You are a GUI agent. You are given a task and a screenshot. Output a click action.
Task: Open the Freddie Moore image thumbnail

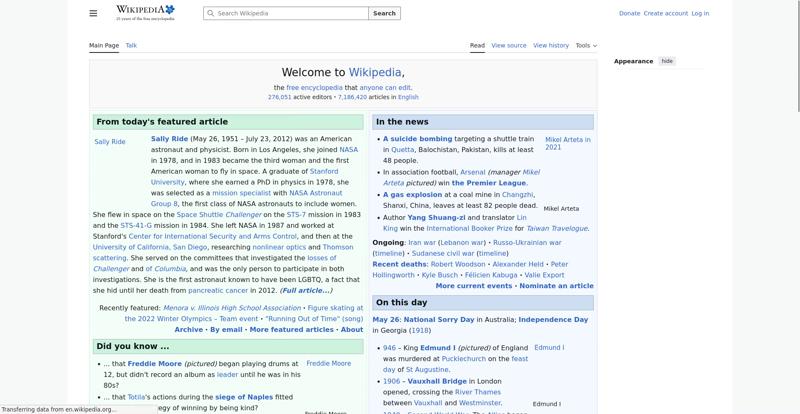329,363
